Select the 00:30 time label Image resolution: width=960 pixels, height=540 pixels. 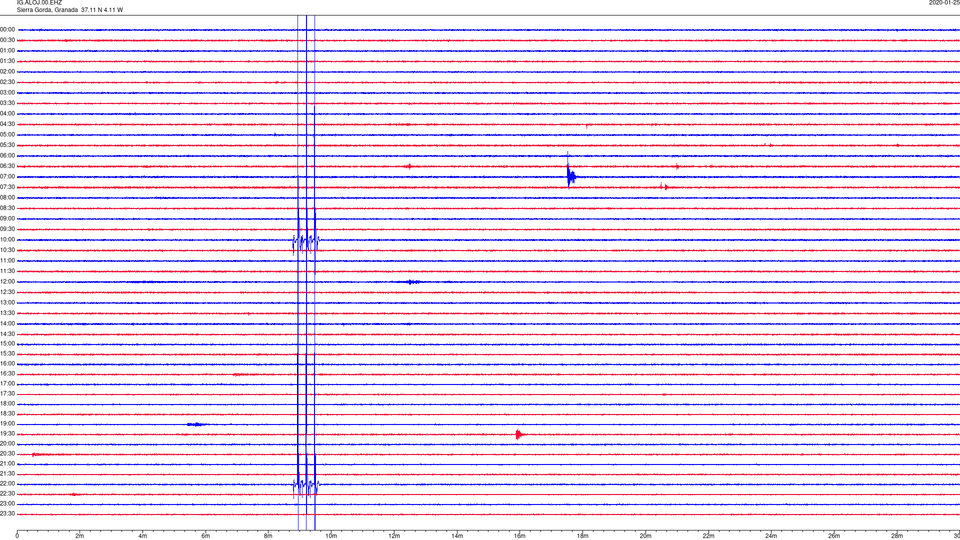point(7,40)
